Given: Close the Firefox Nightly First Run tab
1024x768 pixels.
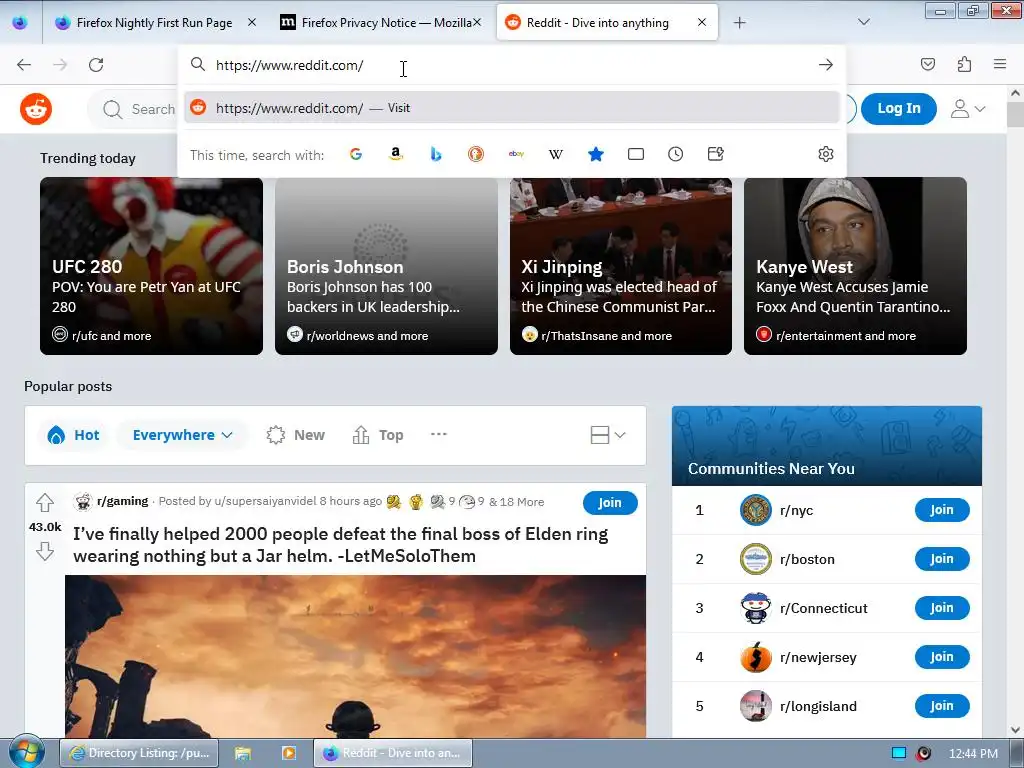Looking at the screenshot, I should (252, 23).
